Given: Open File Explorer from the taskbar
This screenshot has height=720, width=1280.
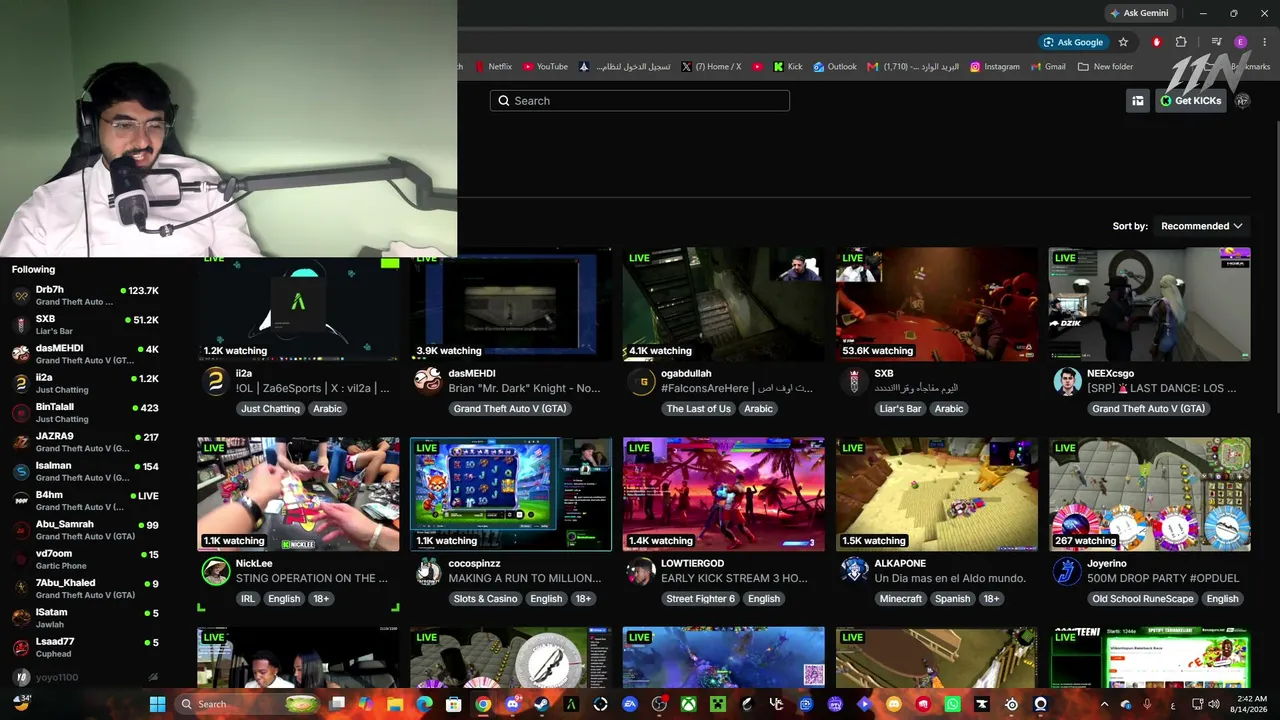Looking at the screenshot, I should (395, 704).
